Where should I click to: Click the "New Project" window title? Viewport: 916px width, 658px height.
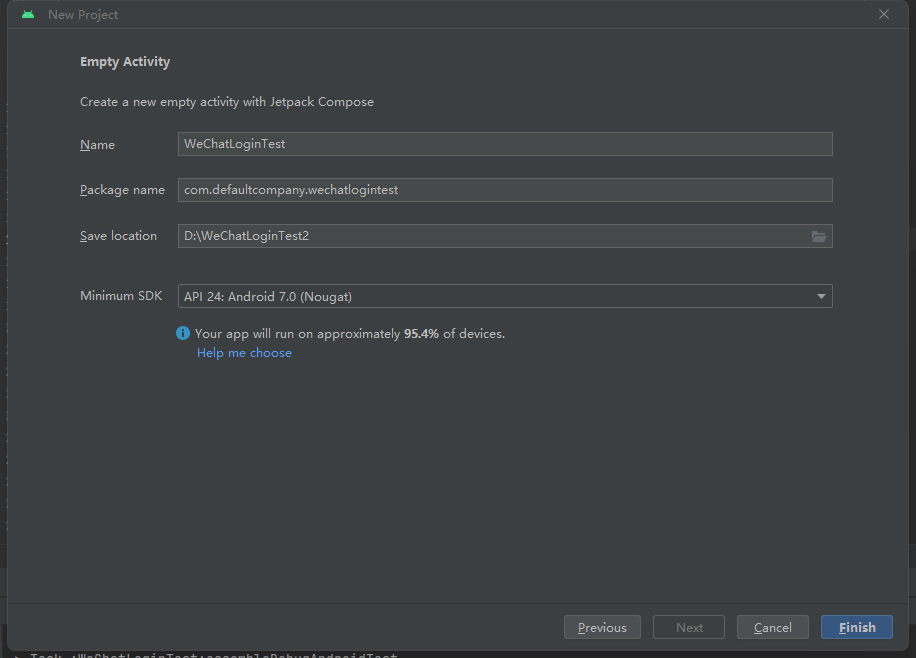point(83,15)
